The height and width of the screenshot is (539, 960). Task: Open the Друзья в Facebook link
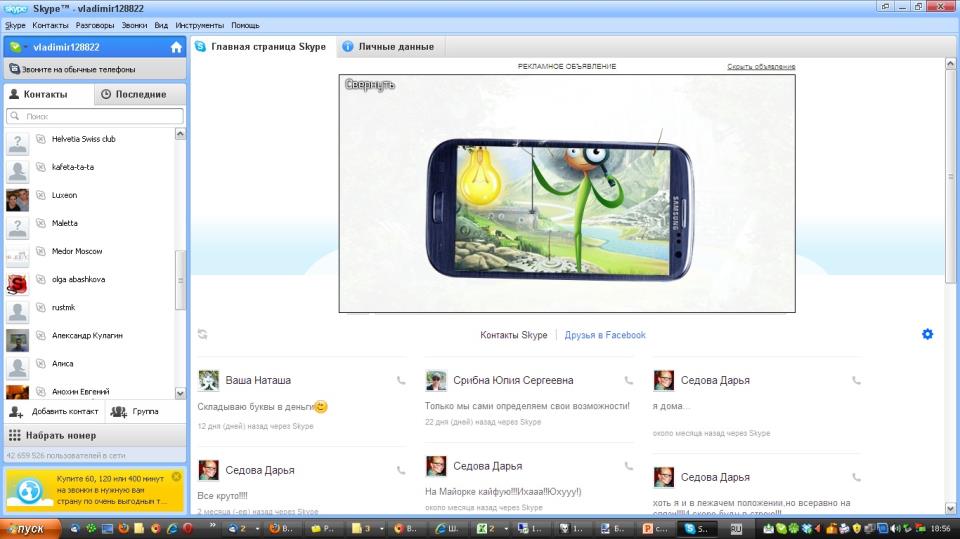(x=605, y=335)
